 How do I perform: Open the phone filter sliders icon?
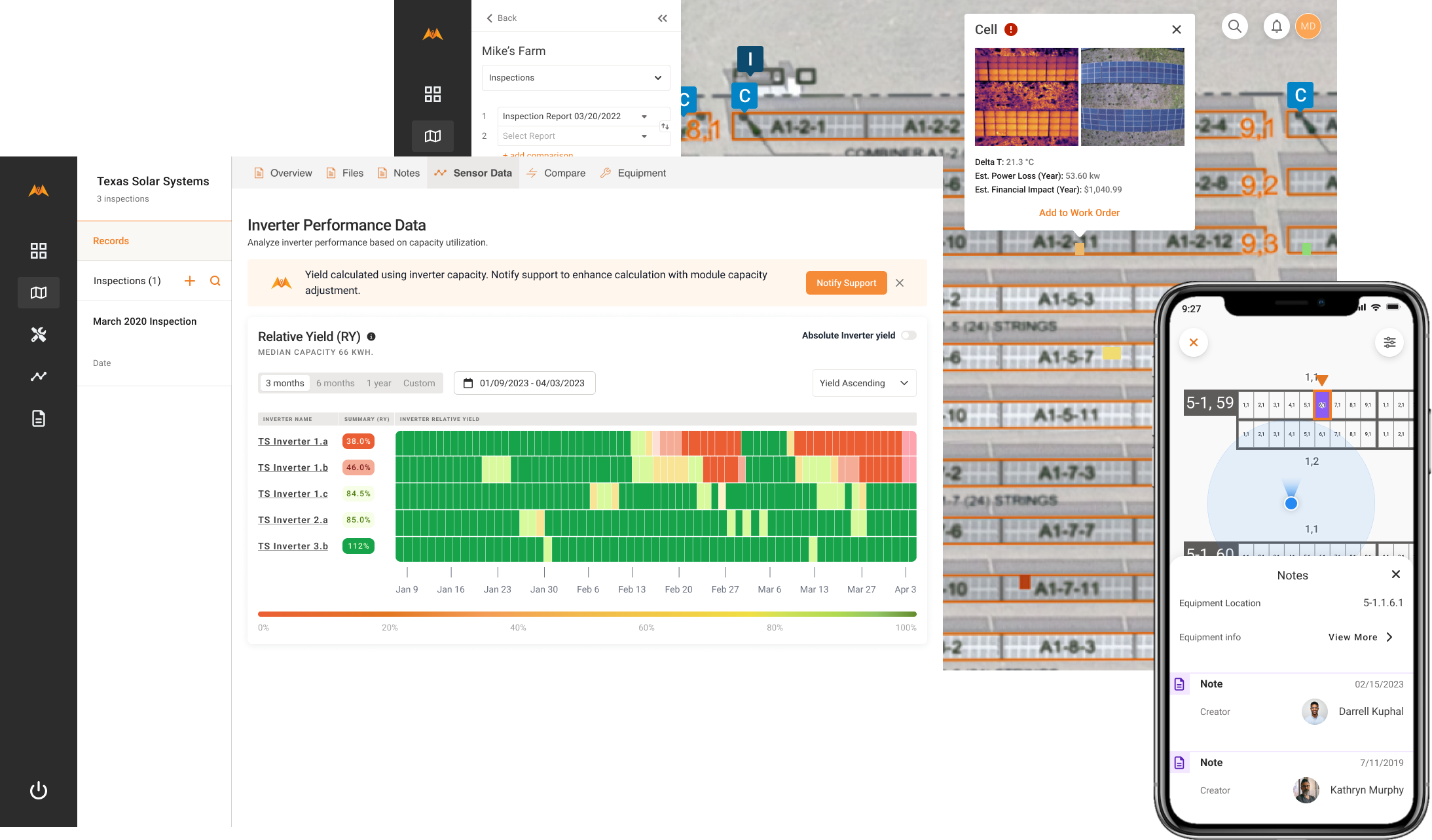(x=1389, y=342)
